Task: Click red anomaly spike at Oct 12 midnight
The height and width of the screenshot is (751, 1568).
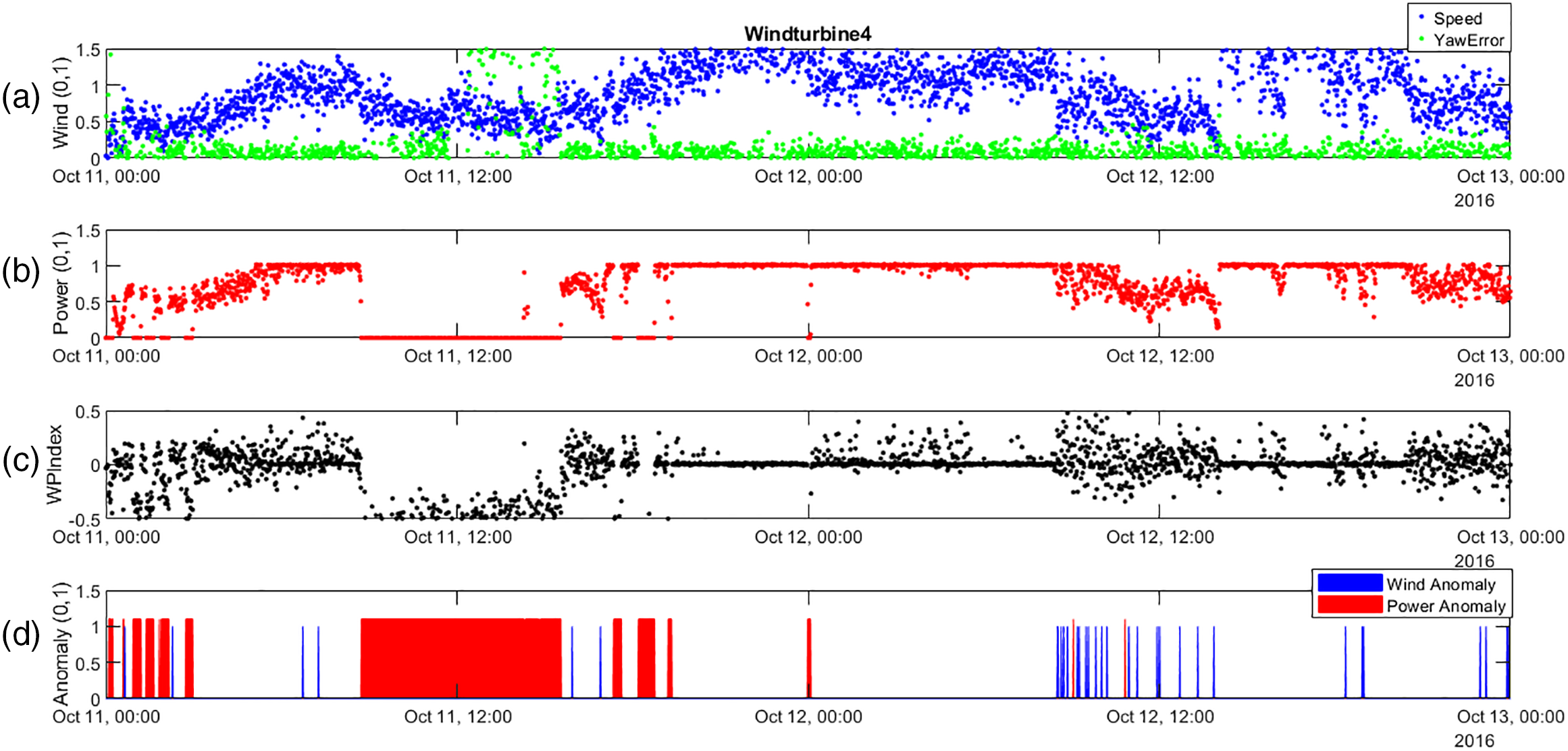Action: pyautogui.click(x=809, y=658)
